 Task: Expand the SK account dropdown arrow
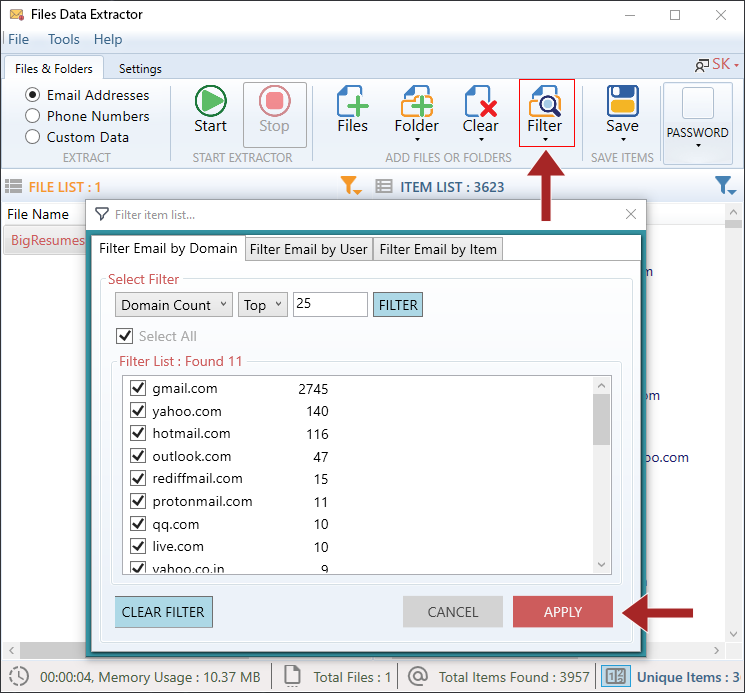[x=736, y=65]
